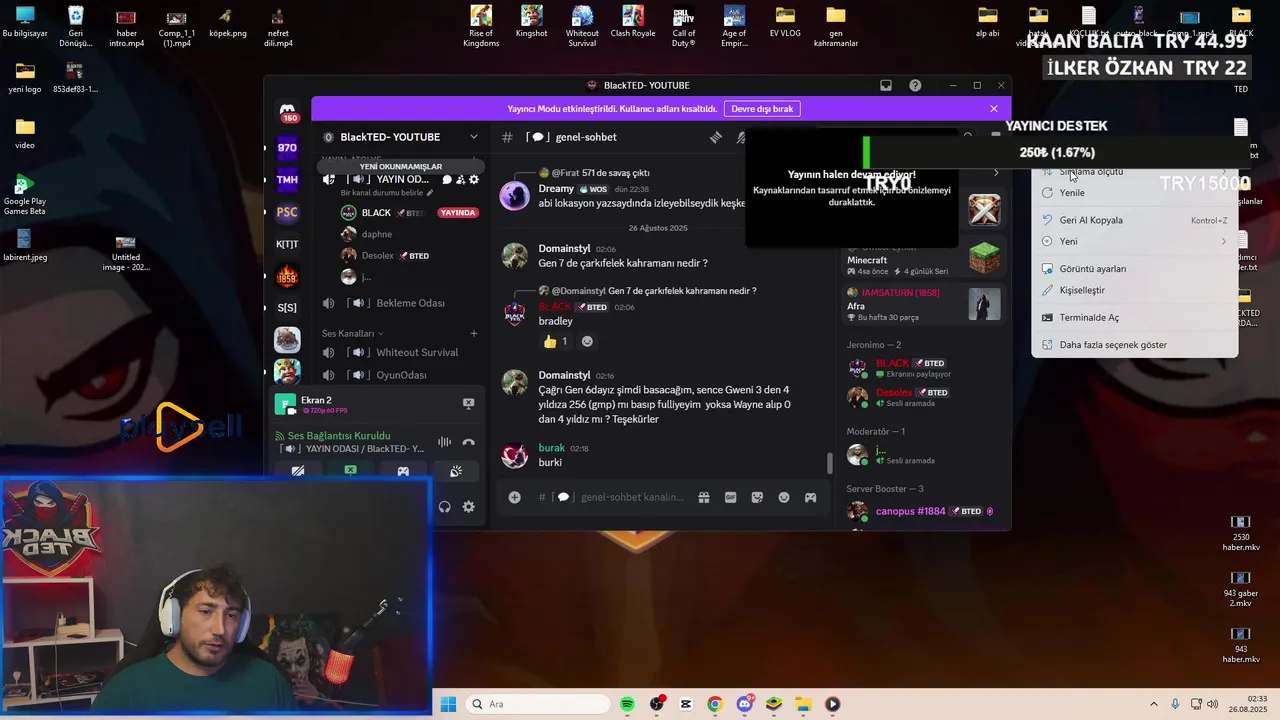1280x720 pixels.
Task: Open threads icon in genel-sohbet header
Action: [x=716, y=137]
